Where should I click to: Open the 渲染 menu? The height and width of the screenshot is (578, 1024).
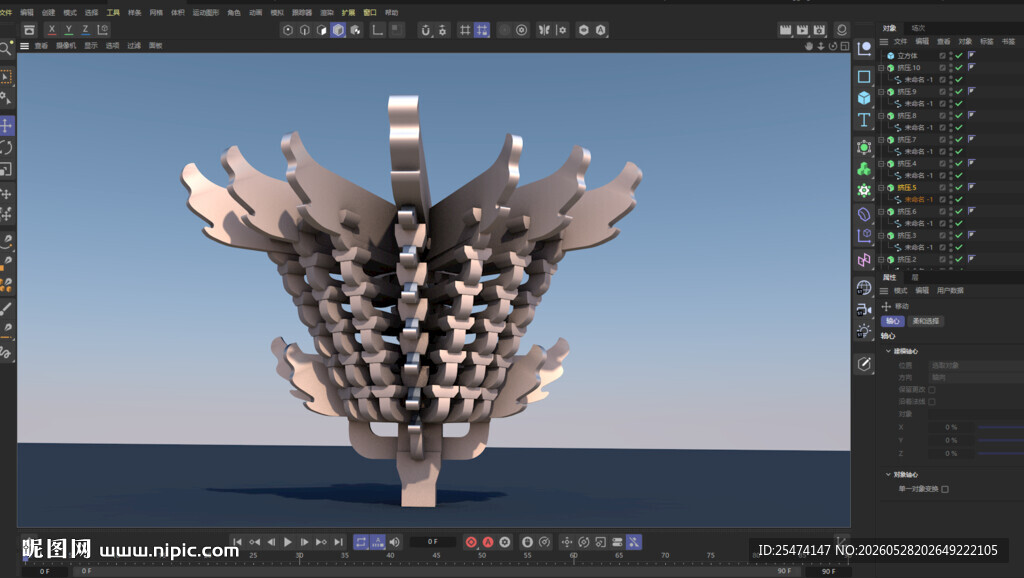click(x=327, y=12)
